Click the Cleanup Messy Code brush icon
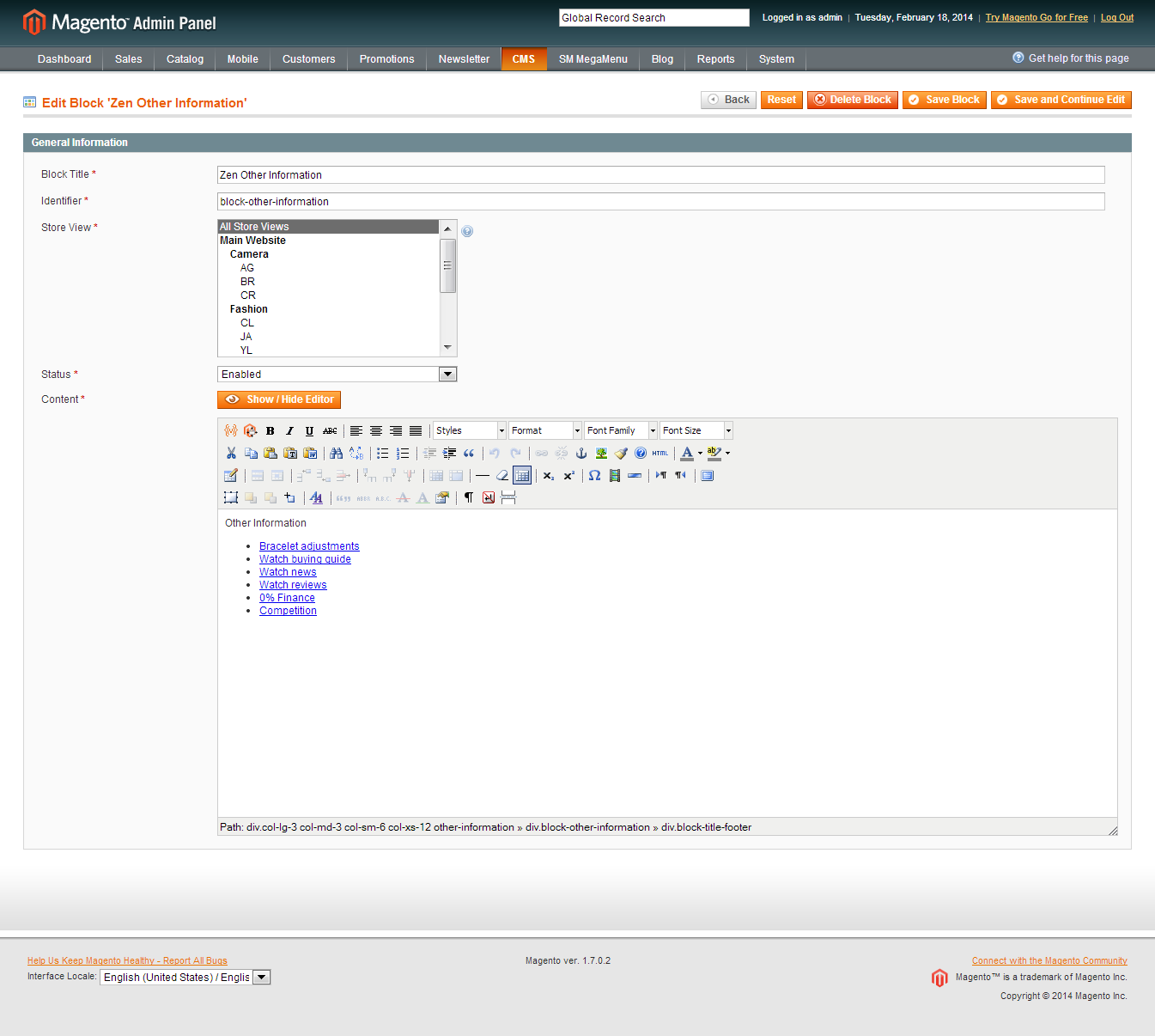 [x=621, y=453]
